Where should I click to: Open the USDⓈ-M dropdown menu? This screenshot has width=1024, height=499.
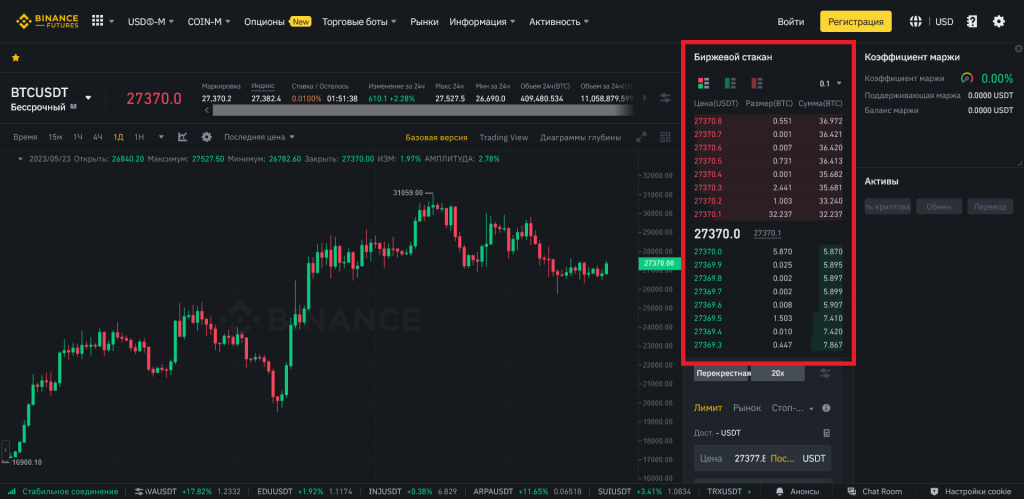151,22
